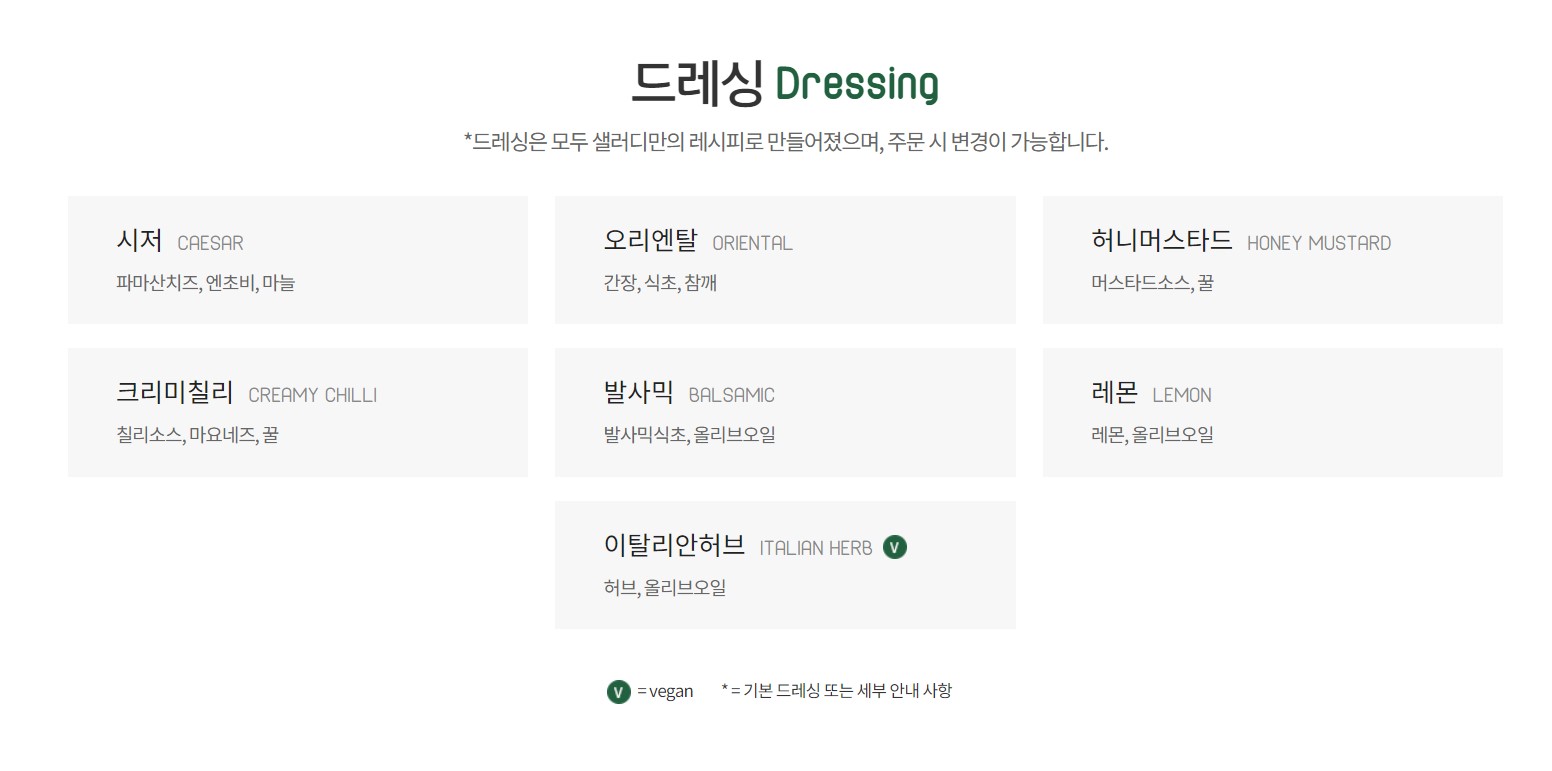The width and height of the screenshot is (1552, 771).
Task: Click the ITALIAN HERB English label
Action: (x=816, y=548)
